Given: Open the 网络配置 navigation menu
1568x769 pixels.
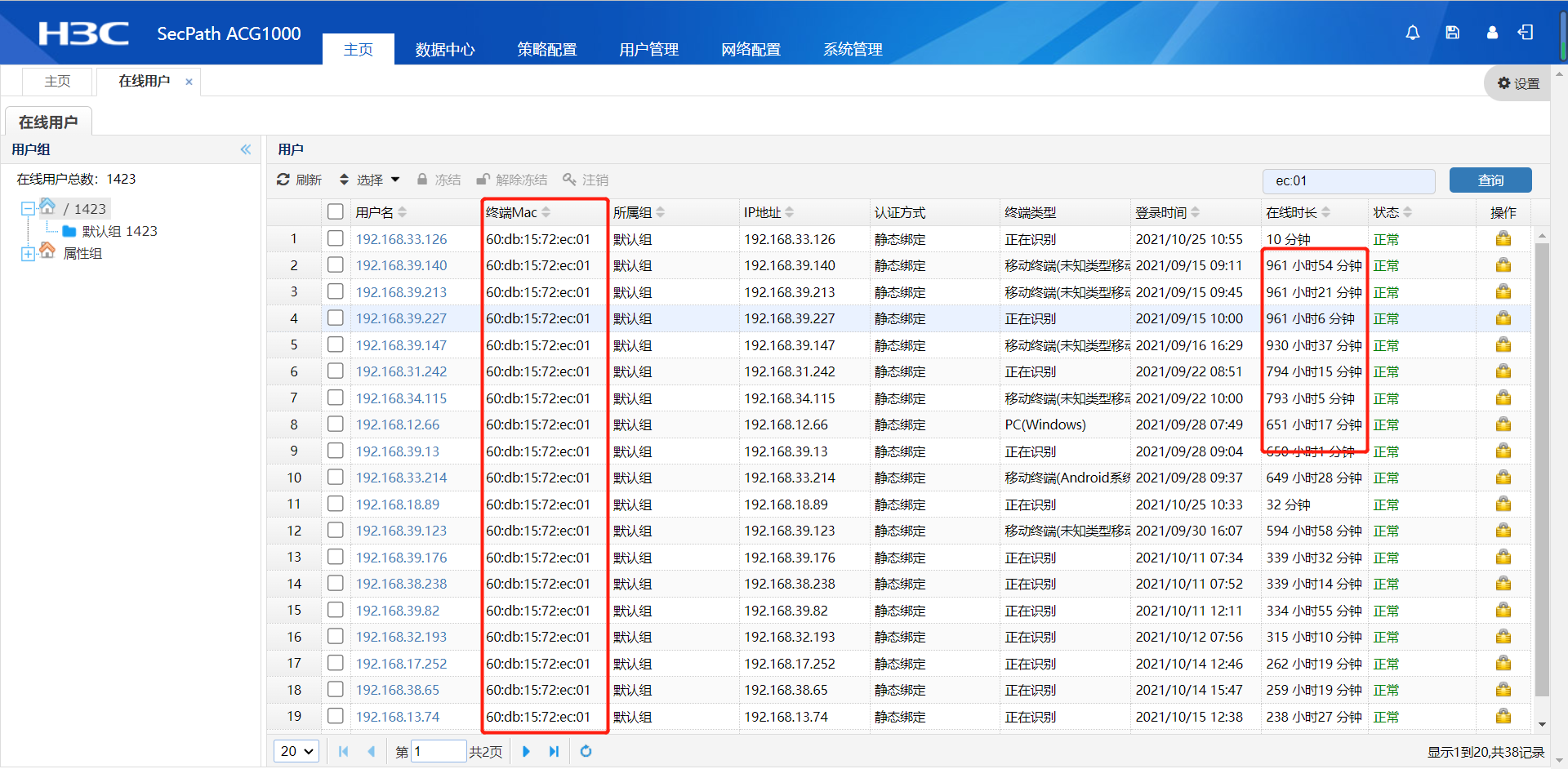Looking at the screenshot, I should (751, 49).
